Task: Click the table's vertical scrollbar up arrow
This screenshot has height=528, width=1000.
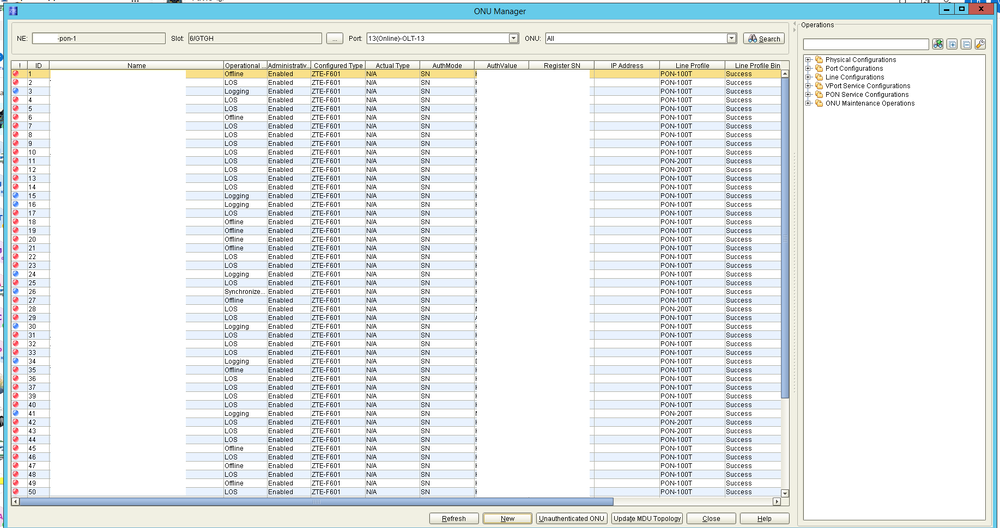Action: click(x=785, y=74)
